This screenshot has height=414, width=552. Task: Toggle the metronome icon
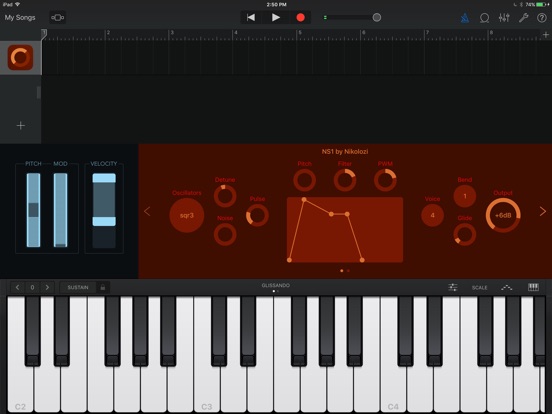(465, 18)
